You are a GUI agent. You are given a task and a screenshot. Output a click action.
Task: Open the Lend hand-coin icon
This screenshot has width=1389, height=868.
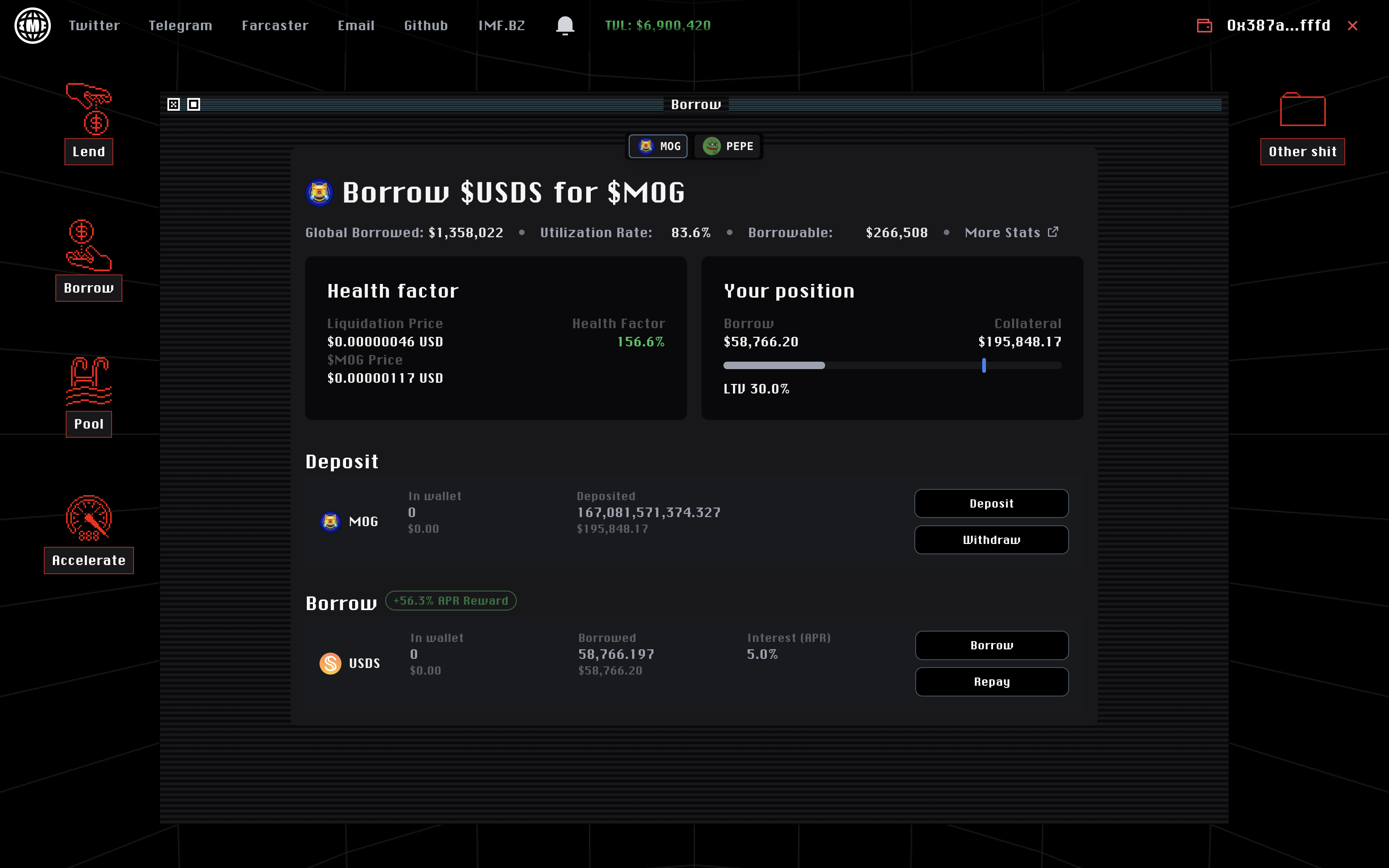coord(89,108)
